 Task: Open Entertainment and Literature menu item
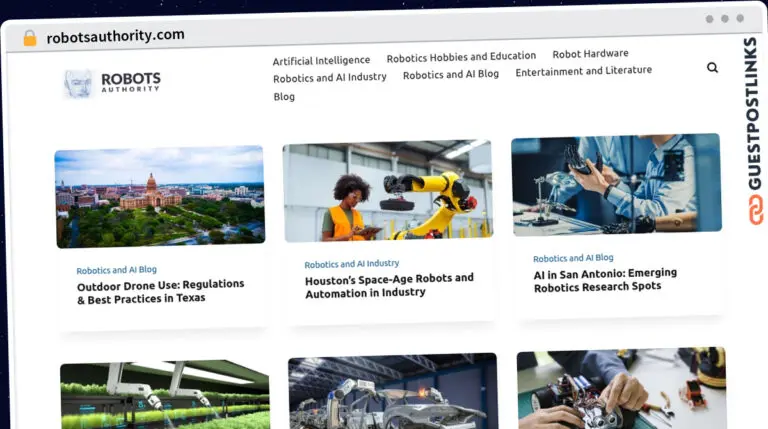[x=583, y=71]
